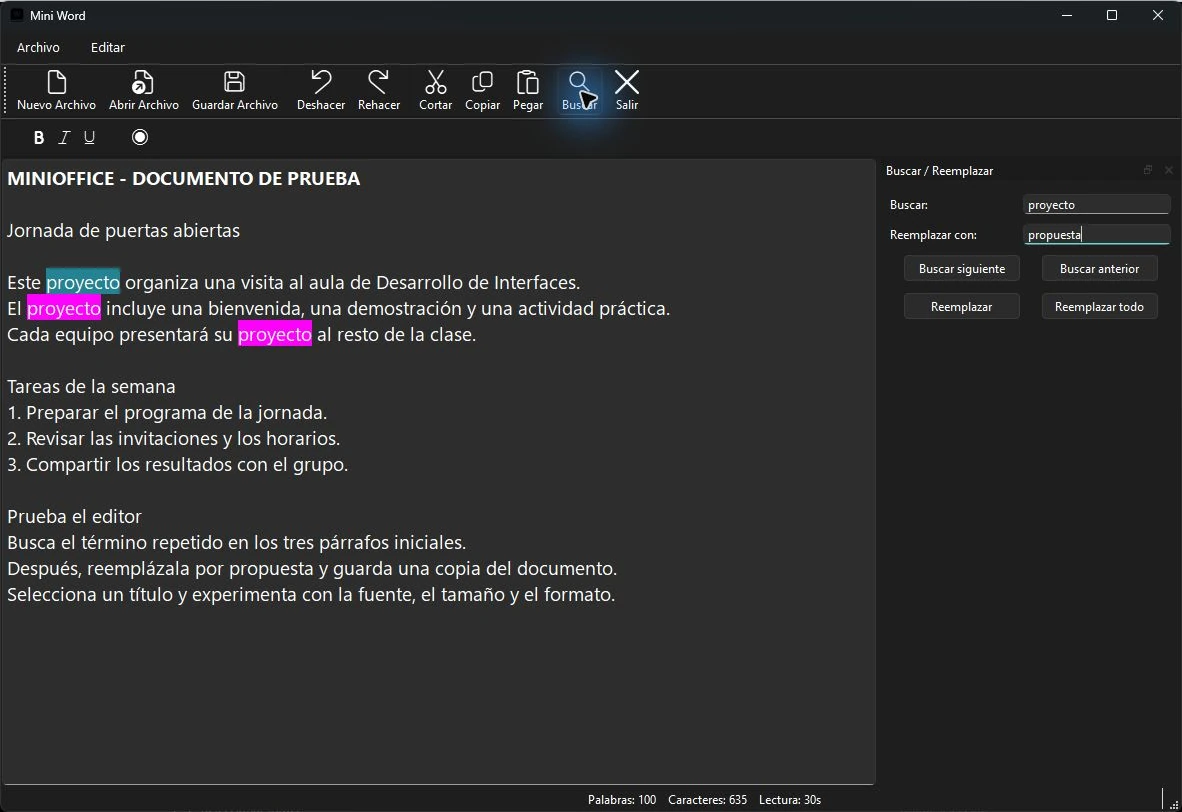
Task: Click the window resize grip at corner
Action: [x=1174, y=804]
